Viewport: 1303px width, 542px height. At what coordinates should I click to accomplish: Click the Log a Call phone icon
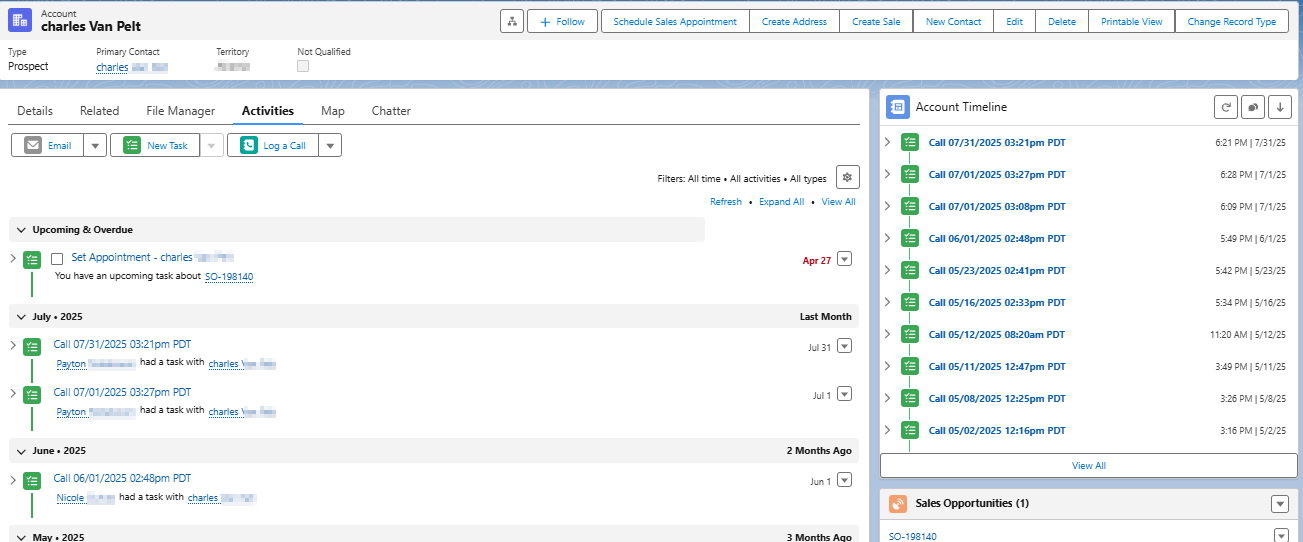pos(249,145)
